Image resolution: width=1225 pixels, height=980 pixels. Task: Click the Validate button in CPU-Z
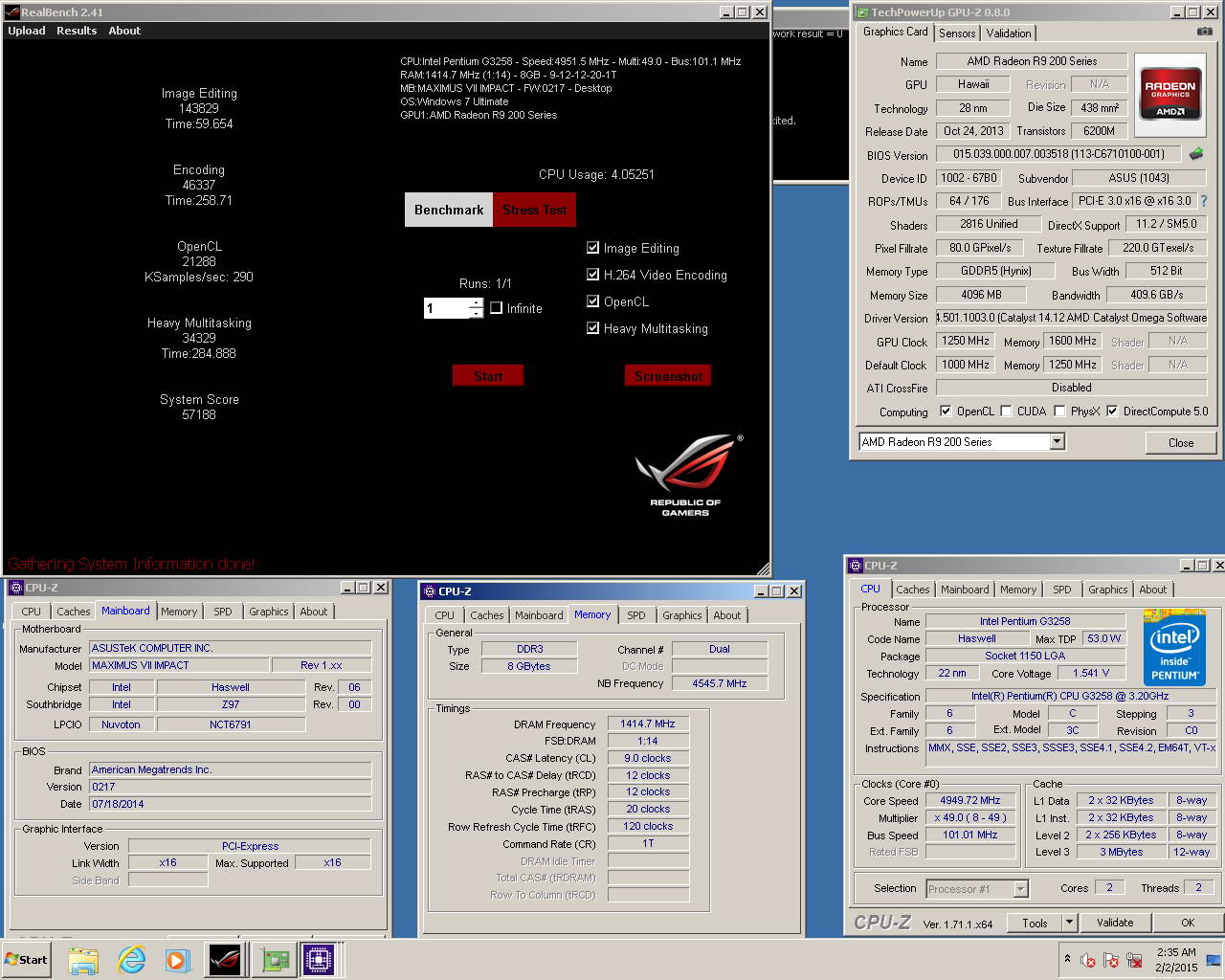pos(1115,923)
